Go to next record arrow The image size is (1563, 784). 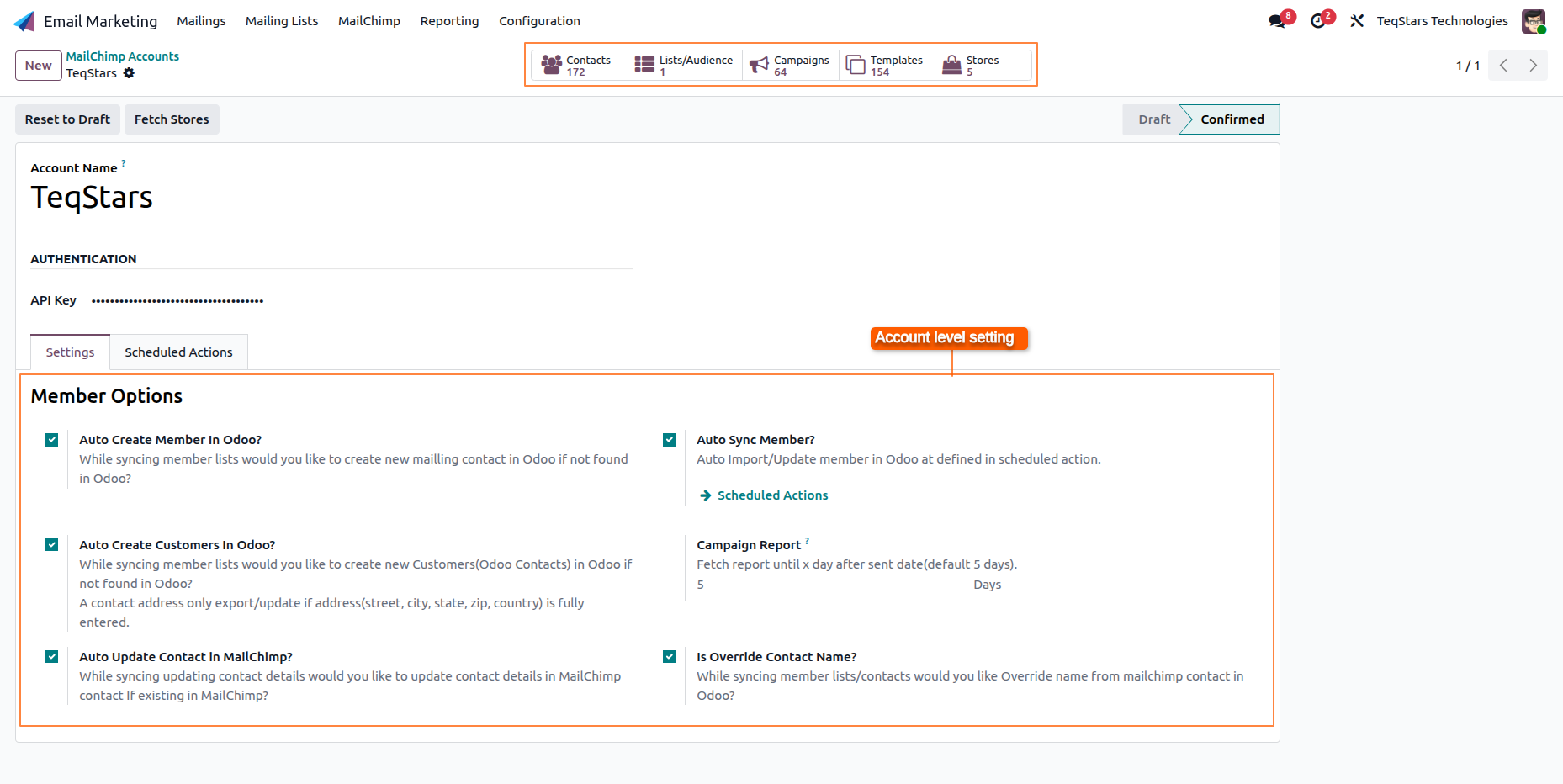[1533, 66]
